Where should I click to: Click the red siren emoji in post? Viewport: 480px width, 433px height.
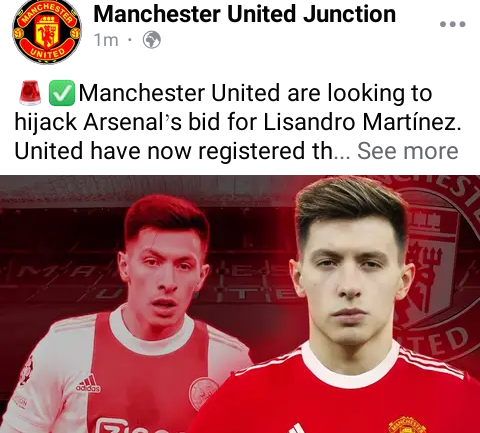pos(30,93)
